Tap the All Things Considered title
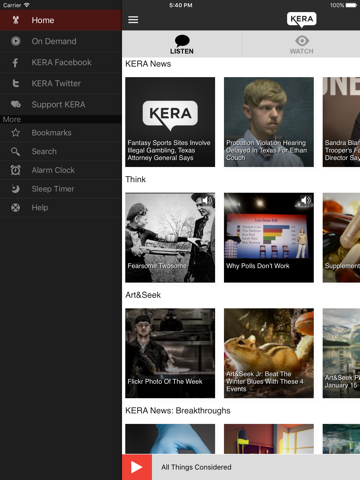This screenshot has width=360, height=480. (x=196, y=467)
